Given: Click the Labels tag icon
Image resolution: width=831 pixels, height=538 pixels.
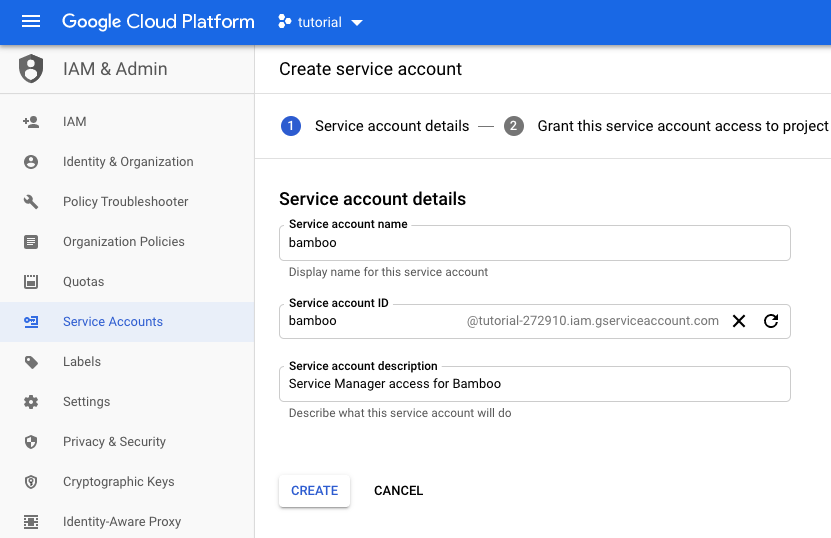Looking at the screenshot, I should click(31, 362).
